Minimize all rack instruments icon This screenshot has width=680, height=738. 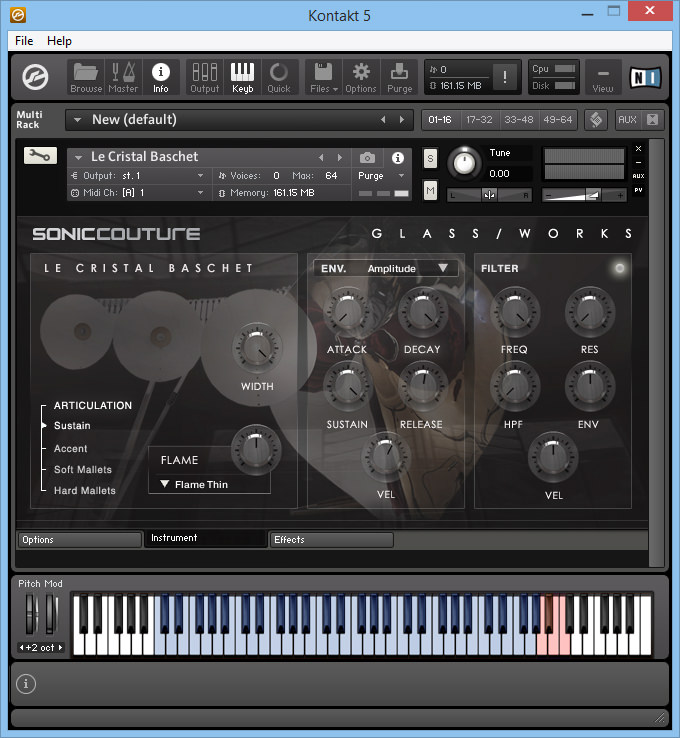pos(652,120)
